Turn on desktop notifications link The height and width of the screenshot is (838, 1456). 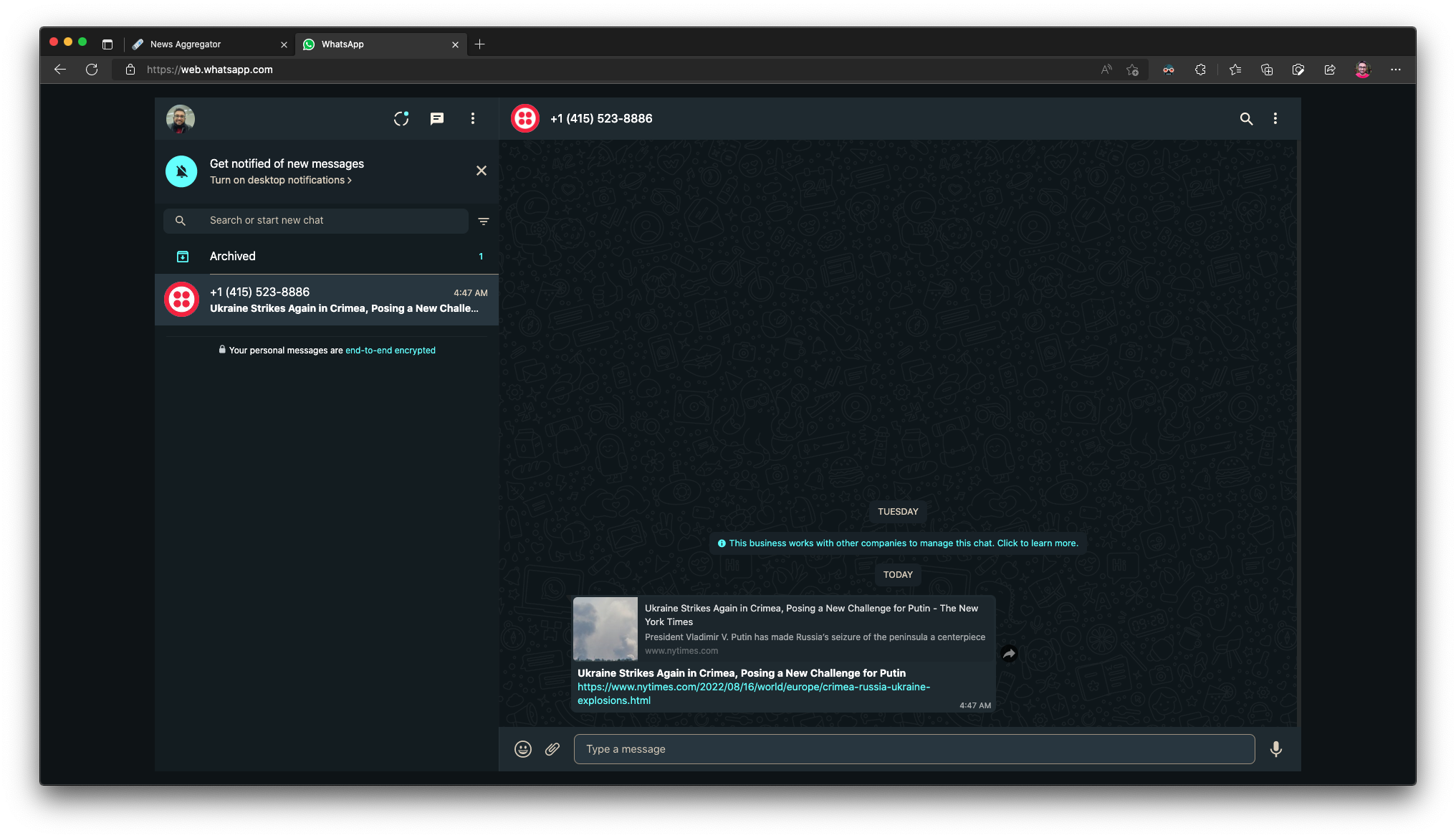(281, 180)
